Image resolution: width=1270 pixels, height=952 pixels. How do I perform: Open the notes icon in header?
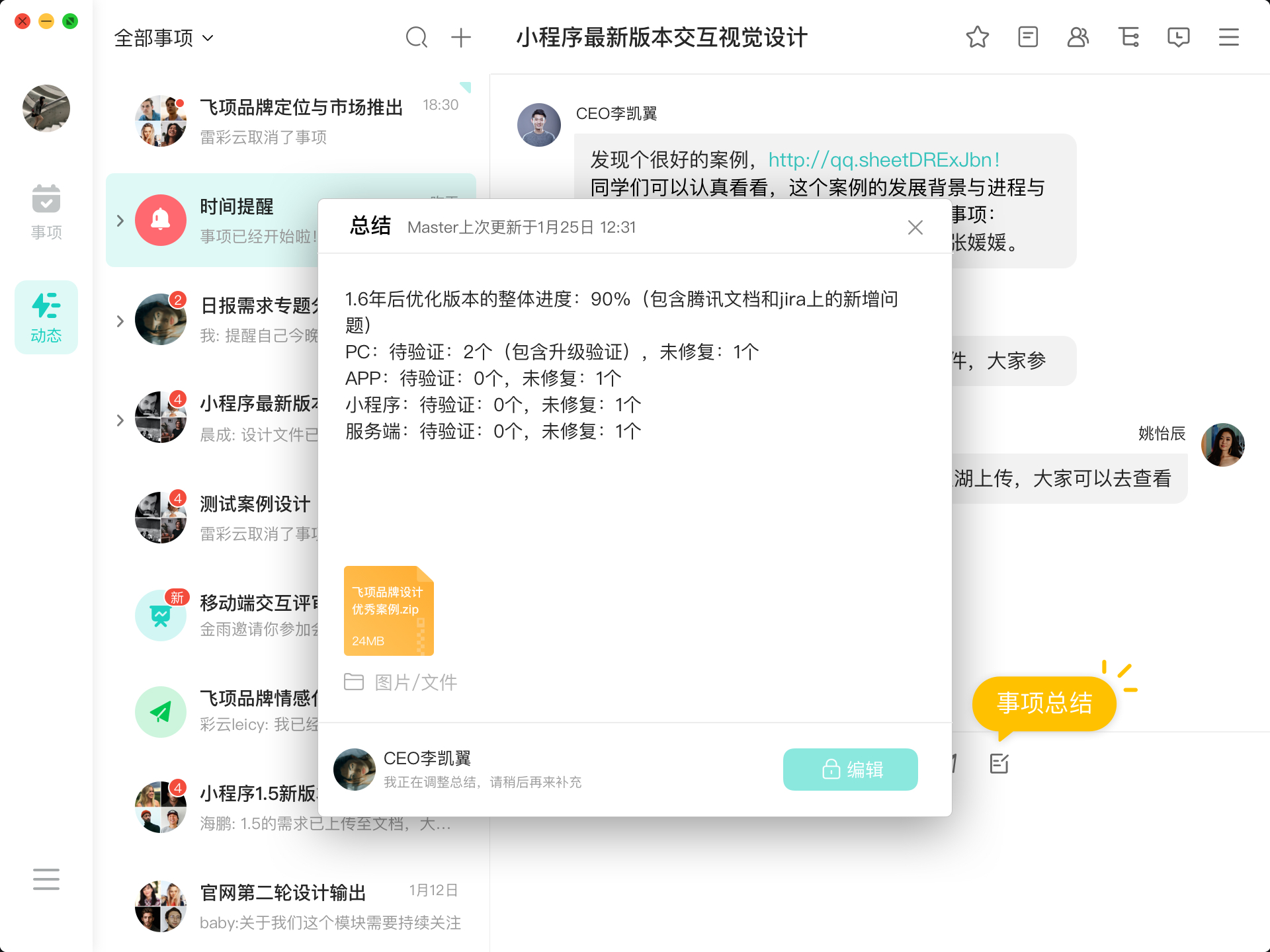point(1027,37)
